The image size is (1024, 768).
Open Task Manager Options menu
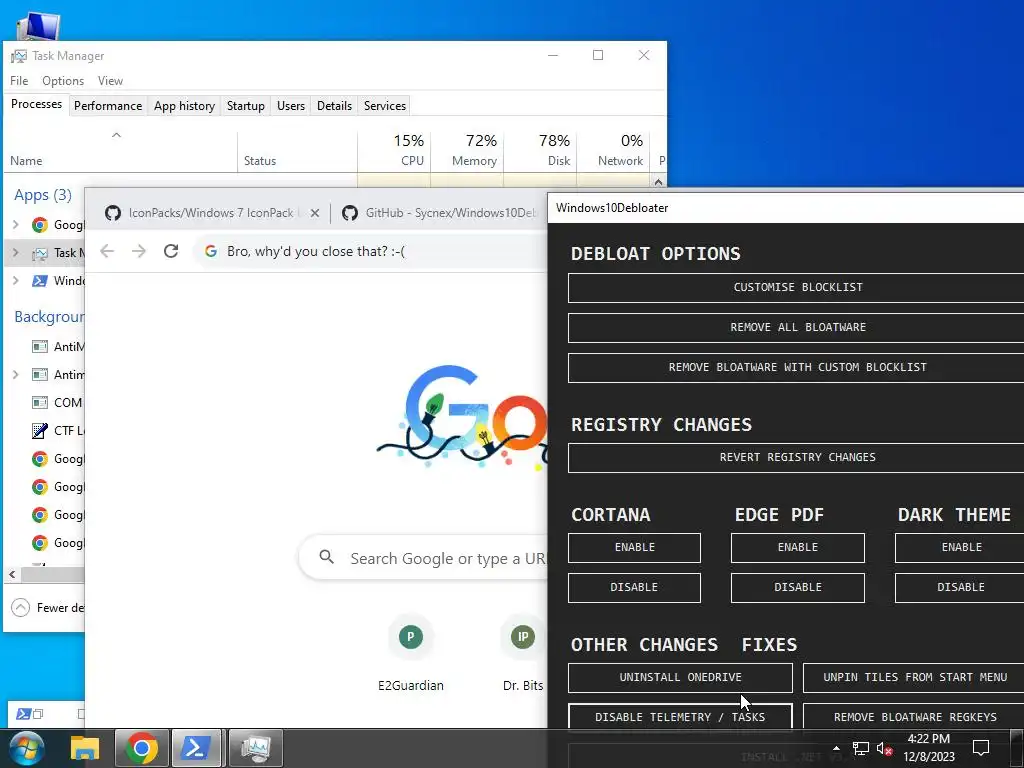point(63,81)
